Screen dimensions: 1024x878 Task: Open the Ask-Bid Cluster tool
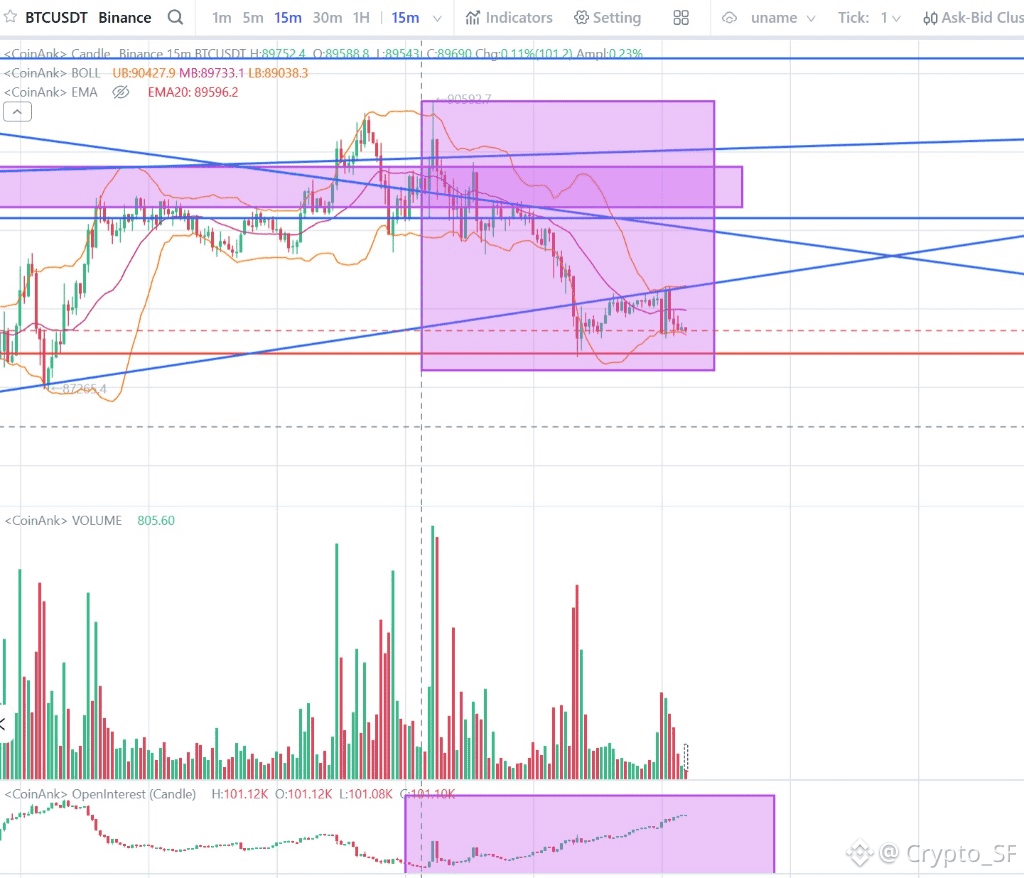pos(973,18)
